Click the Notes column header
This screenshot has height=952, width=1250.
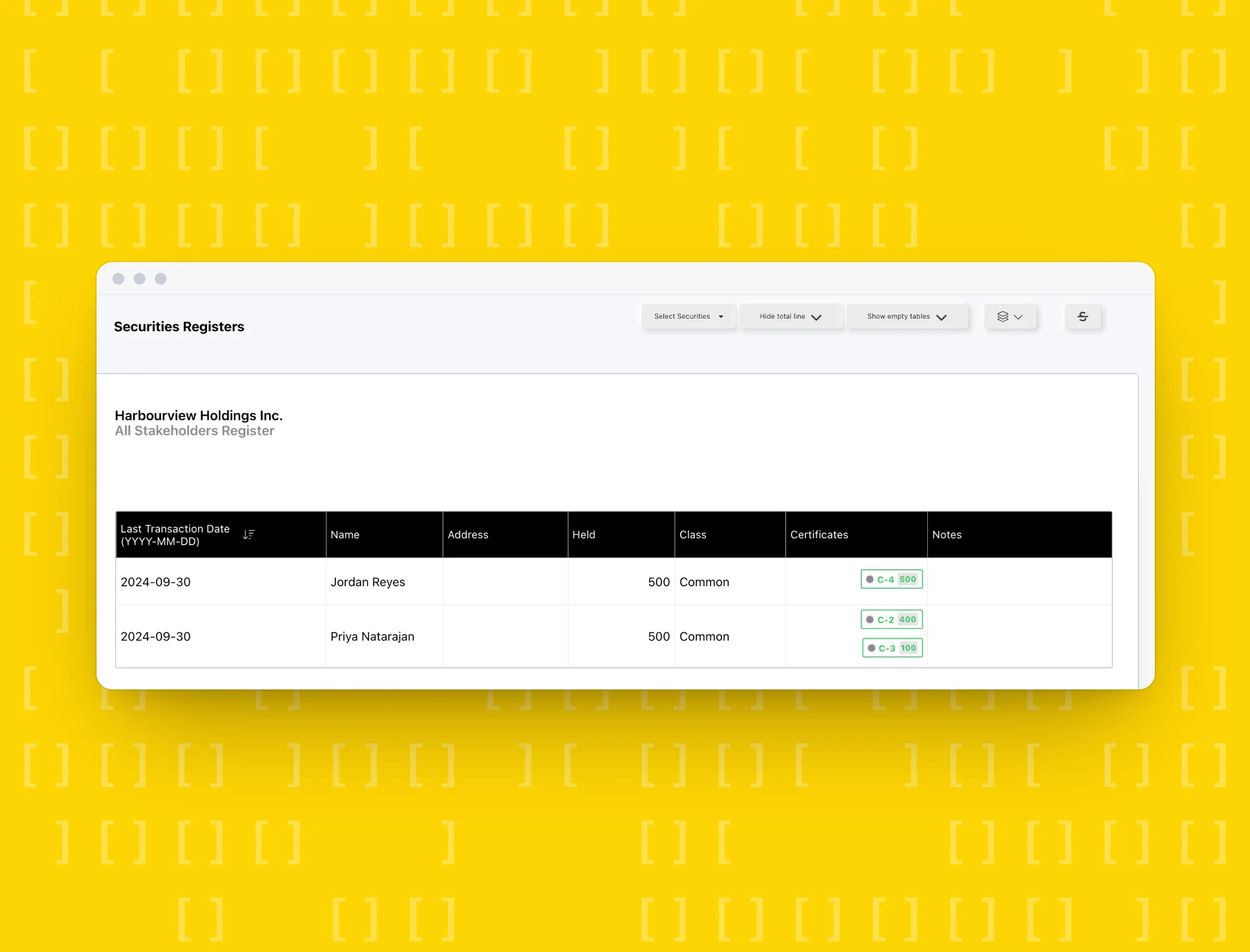[x=1020, y=534]
